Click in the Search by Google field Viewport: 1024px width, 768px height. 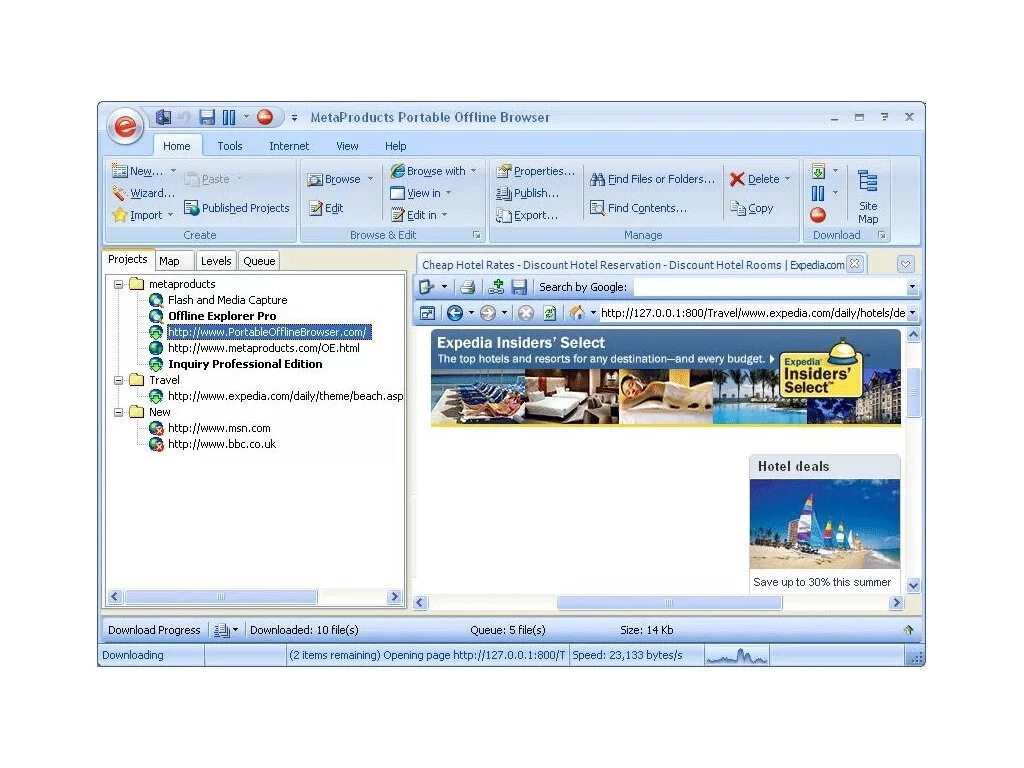point(771,287)
